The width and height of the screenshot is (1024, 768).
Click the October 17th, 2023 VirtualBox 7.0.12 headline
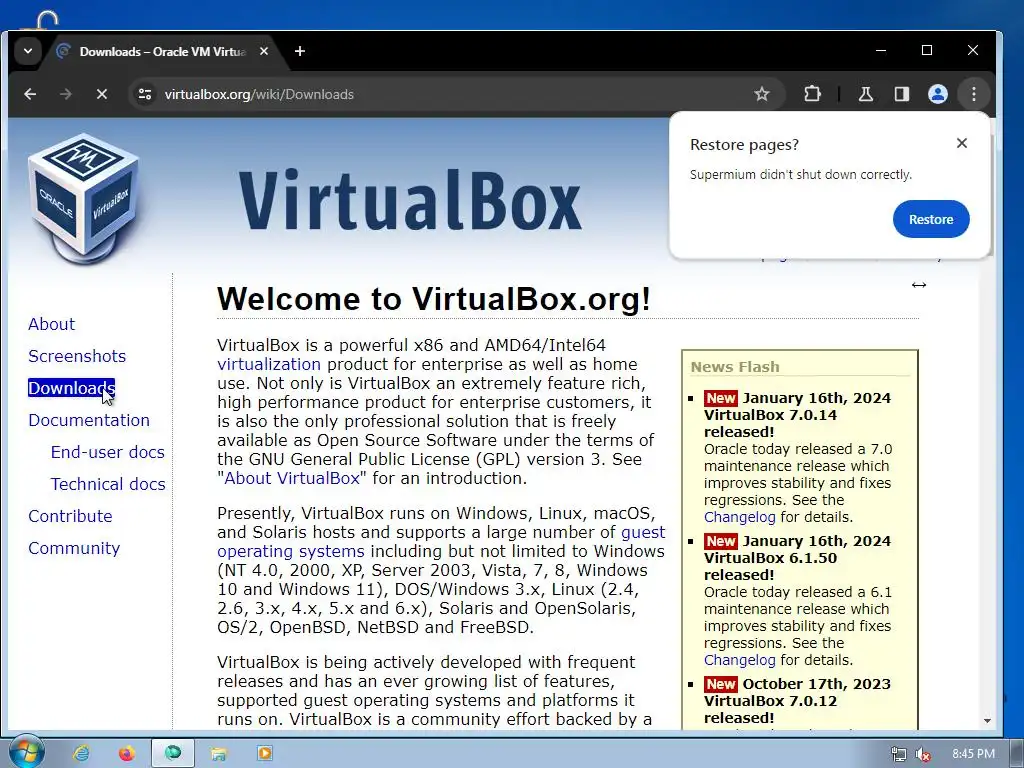pos(797,701)
